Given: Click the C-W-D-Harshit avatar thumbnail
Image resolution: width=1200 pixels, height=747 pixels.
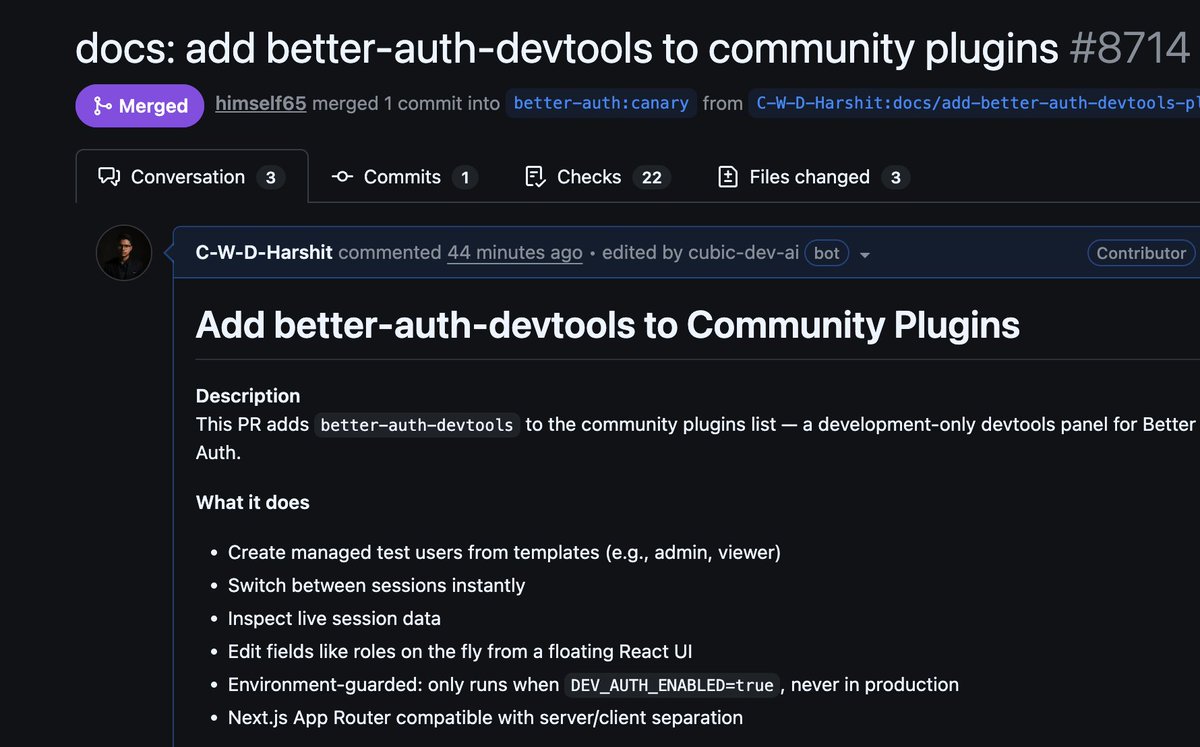Looking at the screenshot, I should (x=124, y=253).
